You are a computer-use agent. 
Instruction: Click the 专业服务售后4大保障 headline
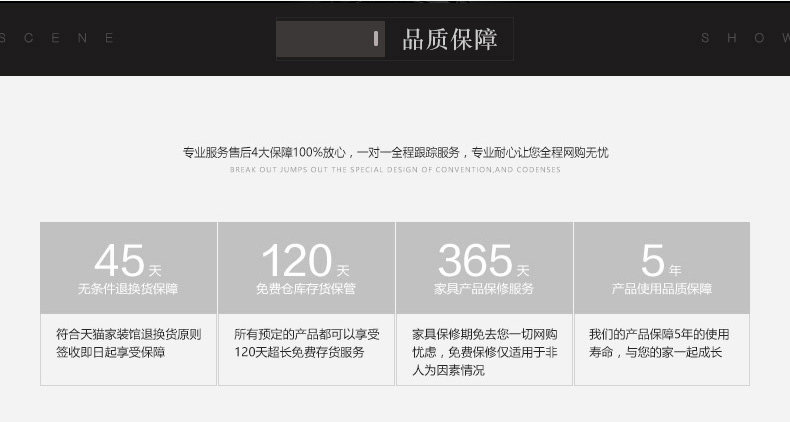click(396, 153)
